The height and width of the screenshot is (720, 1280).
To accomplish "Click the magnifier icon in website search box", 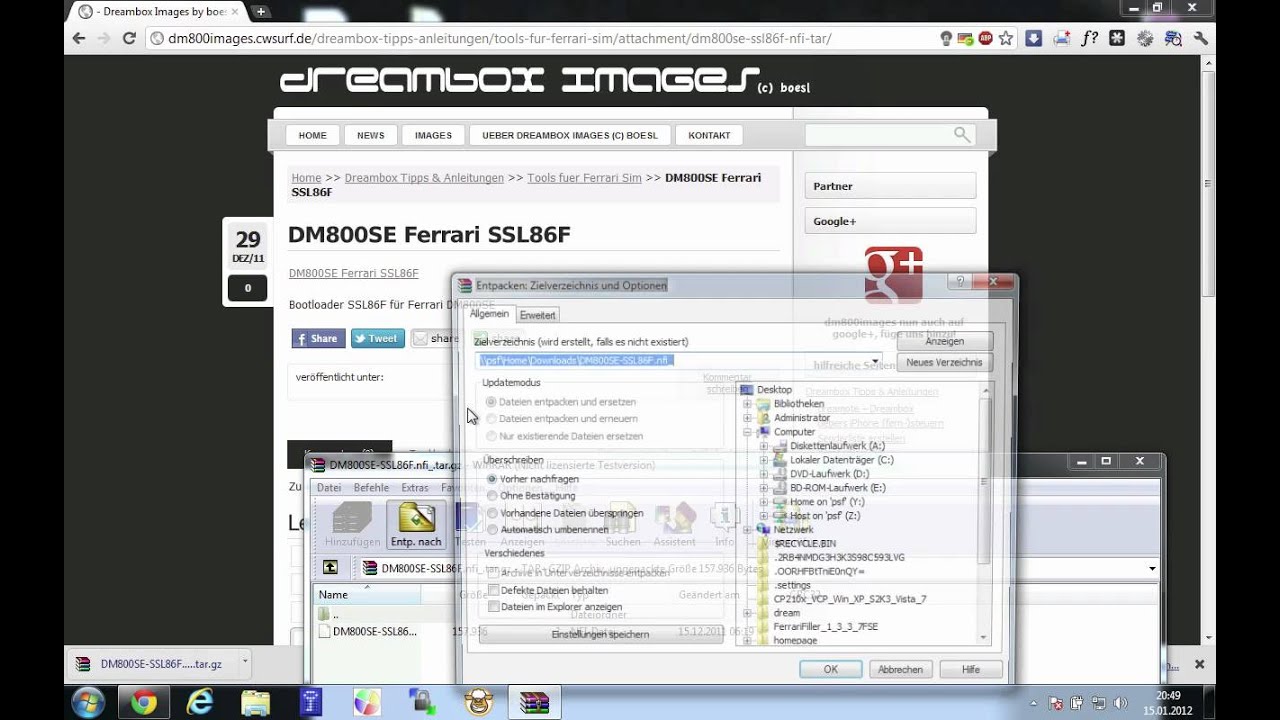I will (962, 134).
